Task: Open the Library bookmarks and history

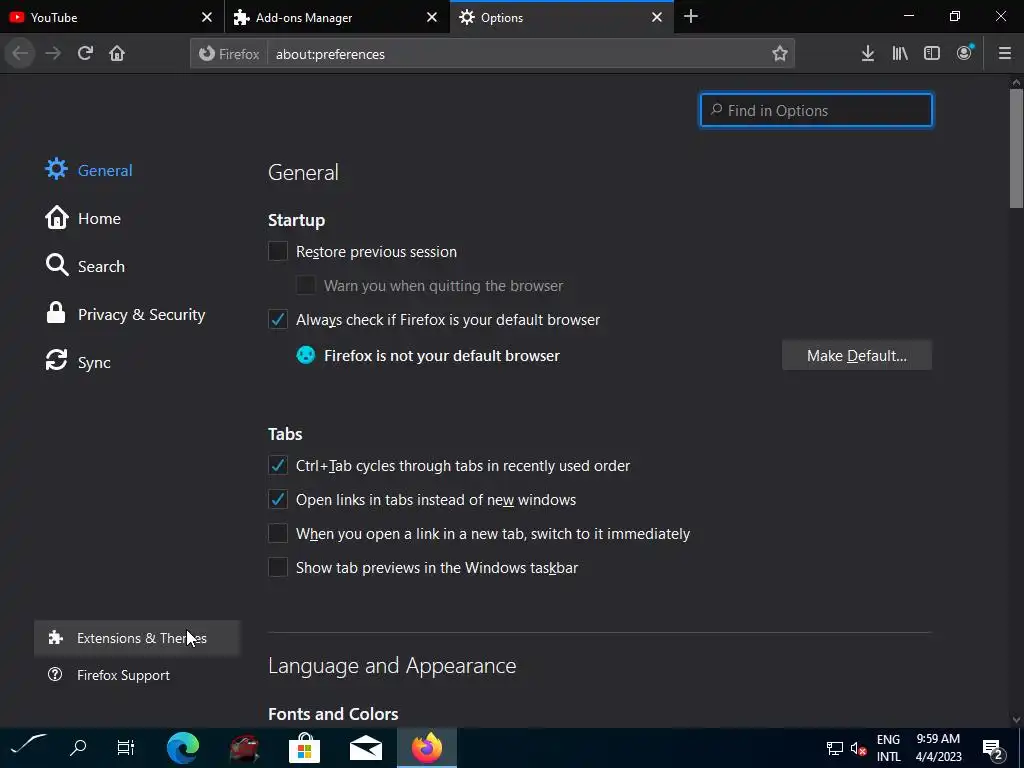Action: (900, 54)
